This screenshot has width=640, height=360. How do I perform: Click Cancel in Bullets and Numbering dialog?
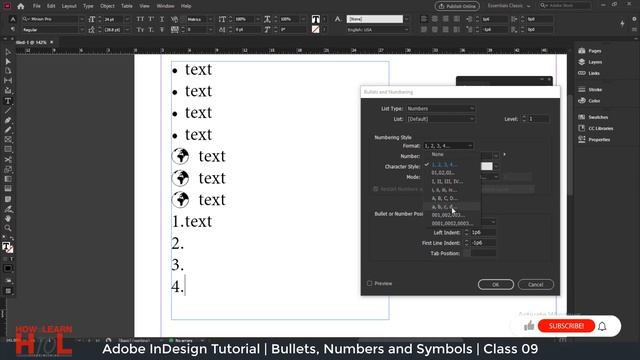536,284
